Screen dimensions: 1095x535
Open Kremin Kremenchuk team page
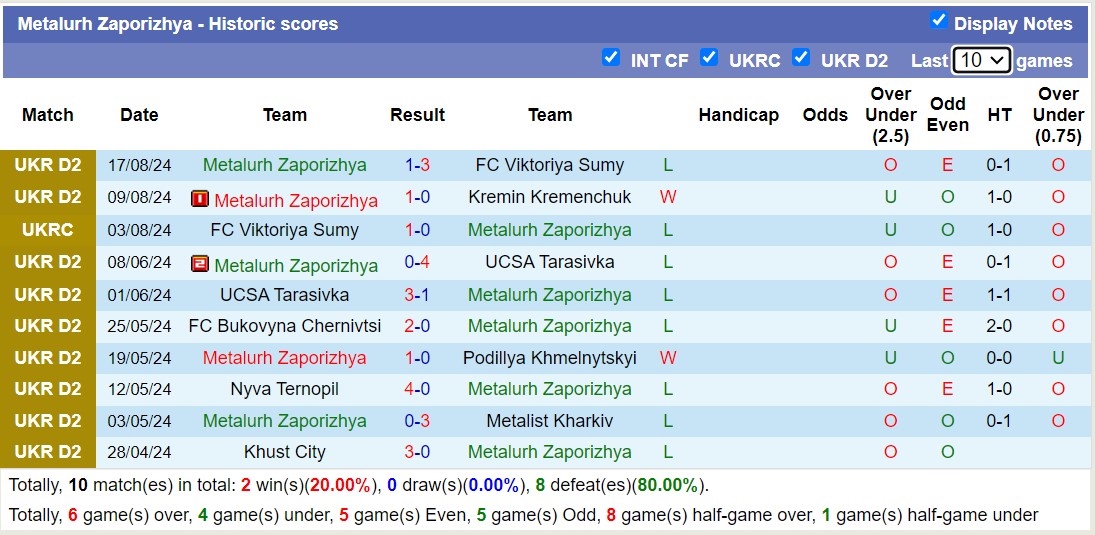[x=550, y=197]
